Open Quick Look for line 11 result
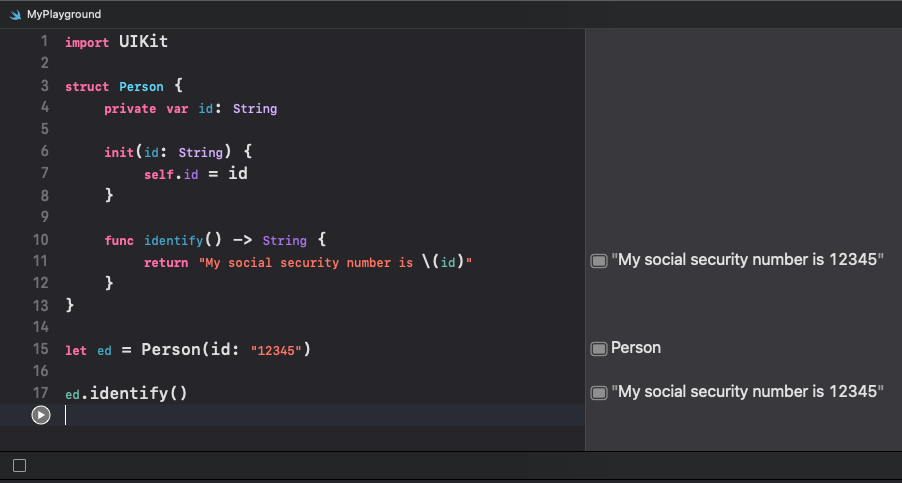The image size is (902, 483). click(599, 261)
